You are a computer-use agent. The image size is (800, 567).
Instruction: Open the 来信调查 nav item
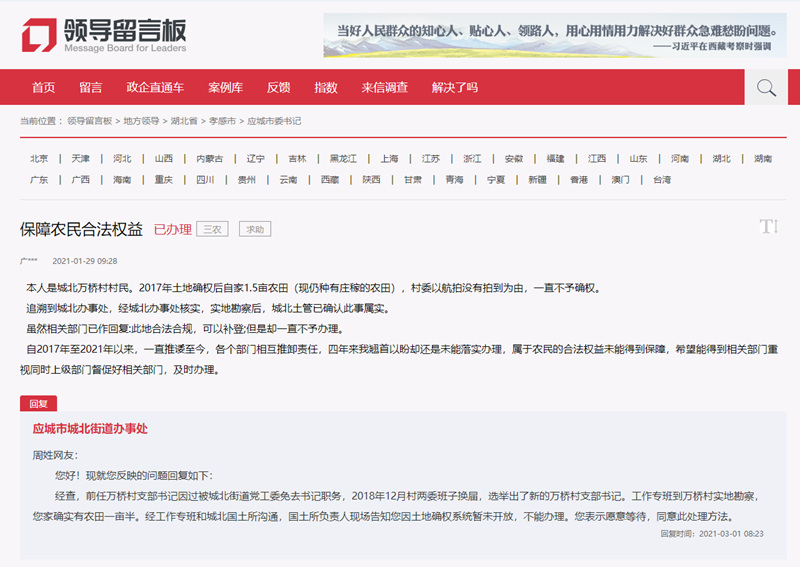[384, 87]
